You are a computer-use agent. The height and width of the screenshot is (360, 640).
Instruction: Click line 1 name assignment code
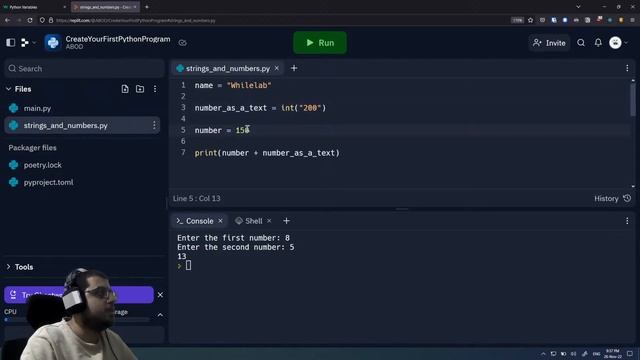(233, 85)
